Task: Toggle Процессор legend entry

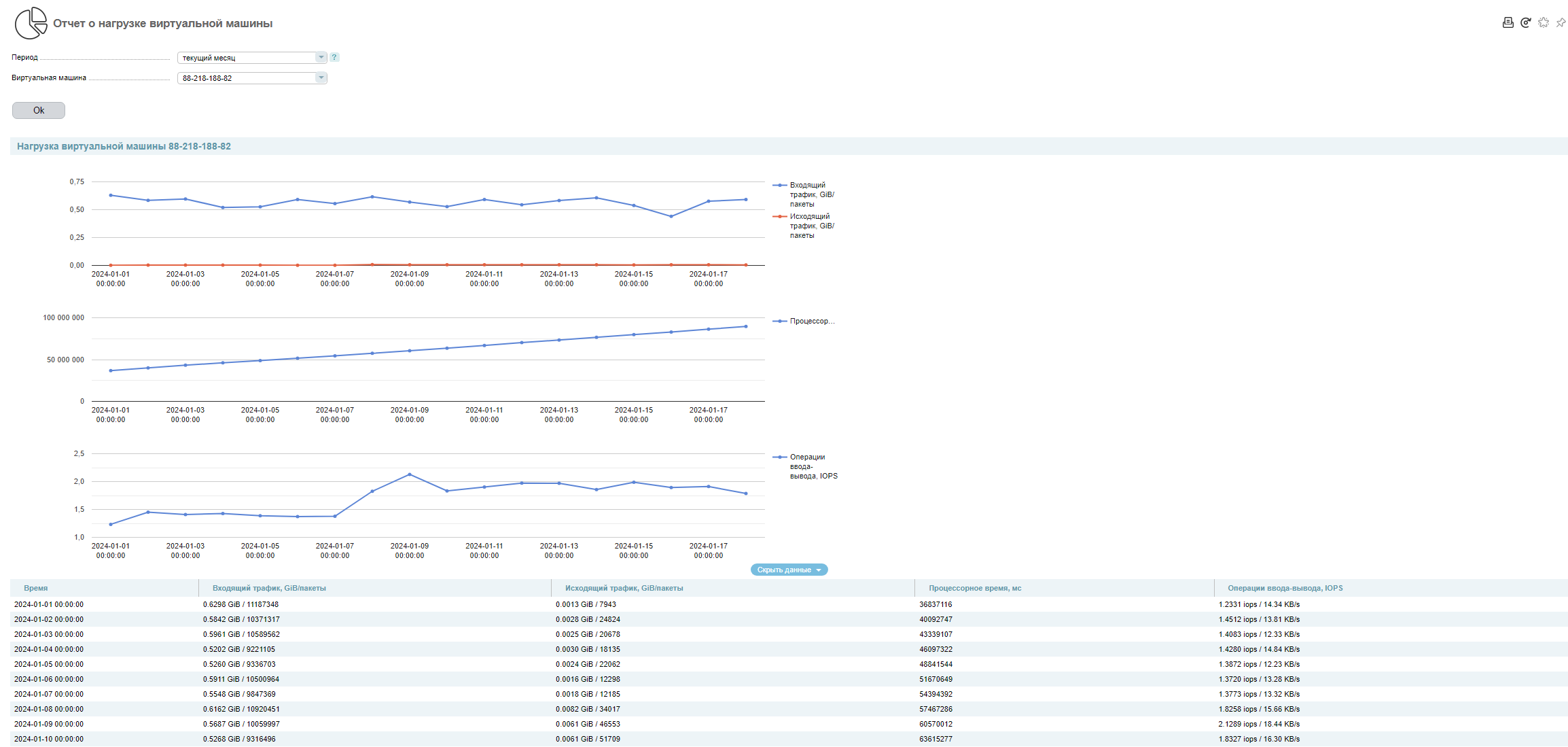Action: click(804, 321)
